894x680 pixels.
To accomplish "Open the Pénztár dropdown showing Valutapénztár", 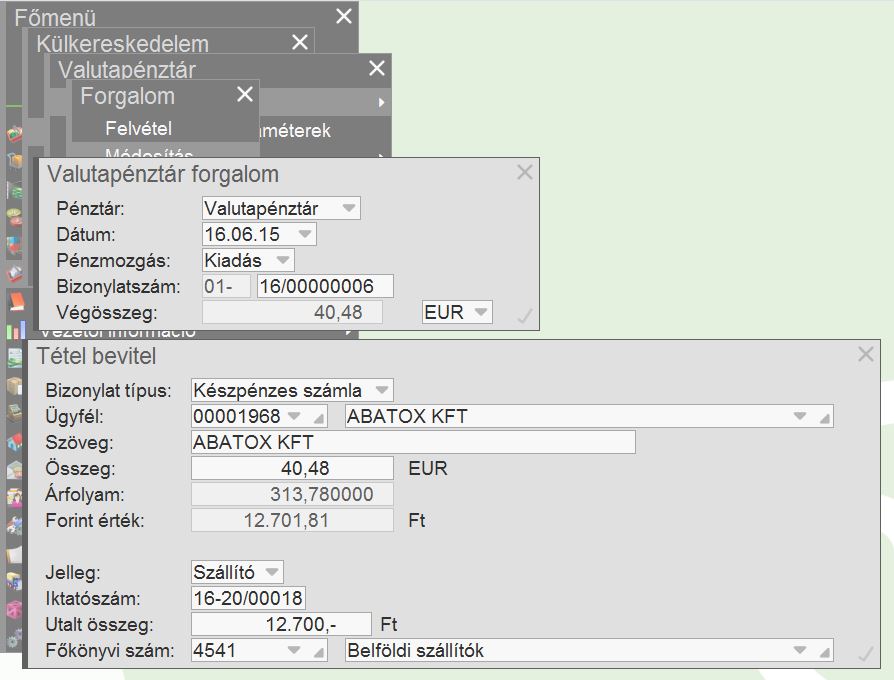I will click(349, 208).
